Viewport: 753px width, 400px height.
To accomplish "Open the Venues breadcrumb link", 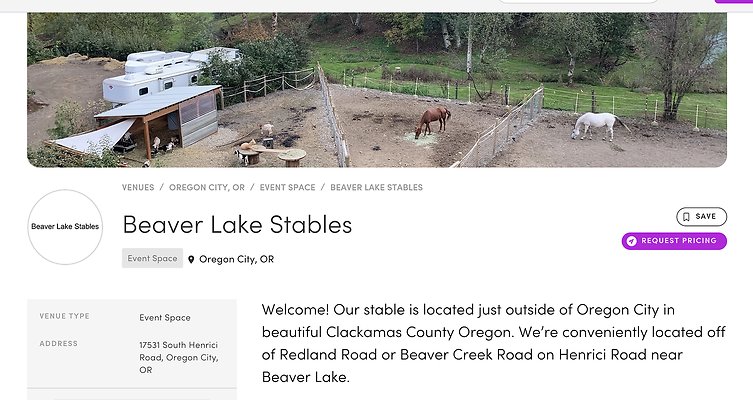I will [138, 187].
